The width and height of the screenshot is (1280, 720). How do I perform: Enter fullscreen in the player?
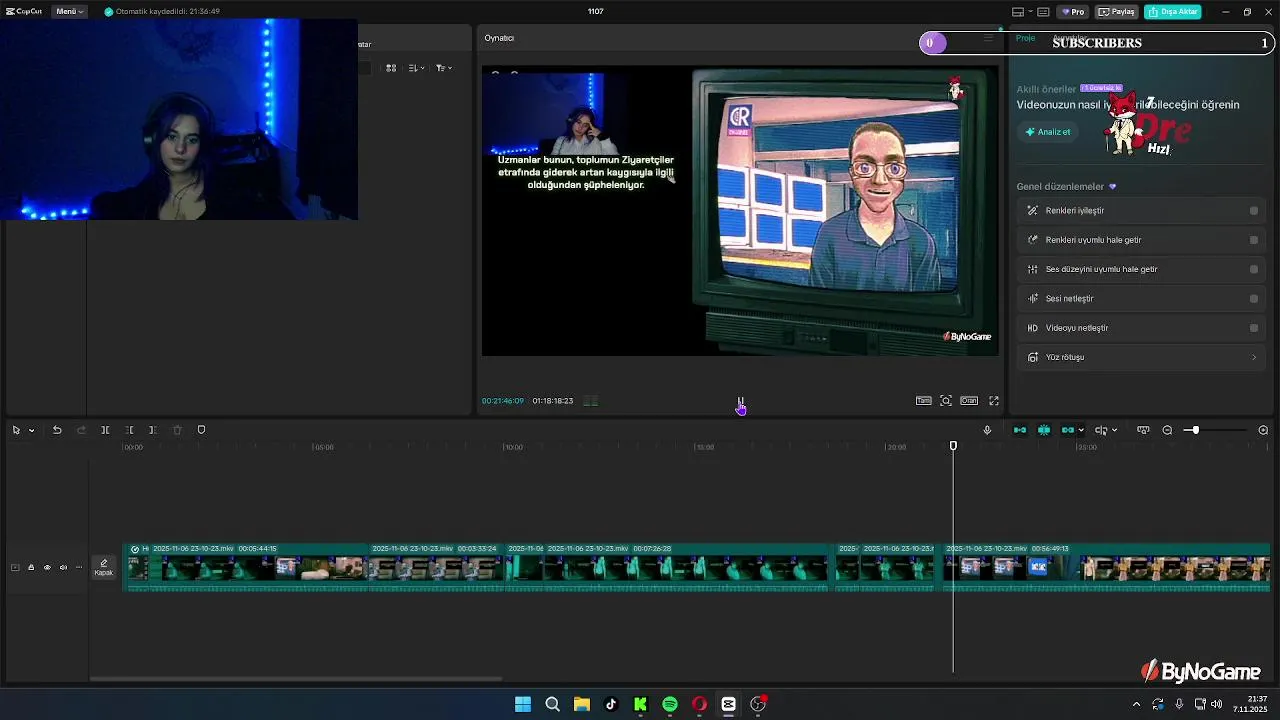point(994,401)
